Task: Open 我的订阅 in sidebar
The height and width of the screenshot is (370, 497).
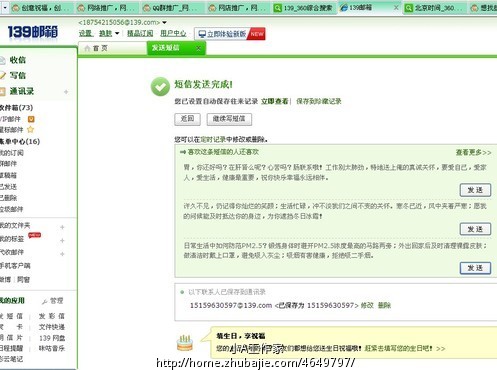Action: click(12, 153)
